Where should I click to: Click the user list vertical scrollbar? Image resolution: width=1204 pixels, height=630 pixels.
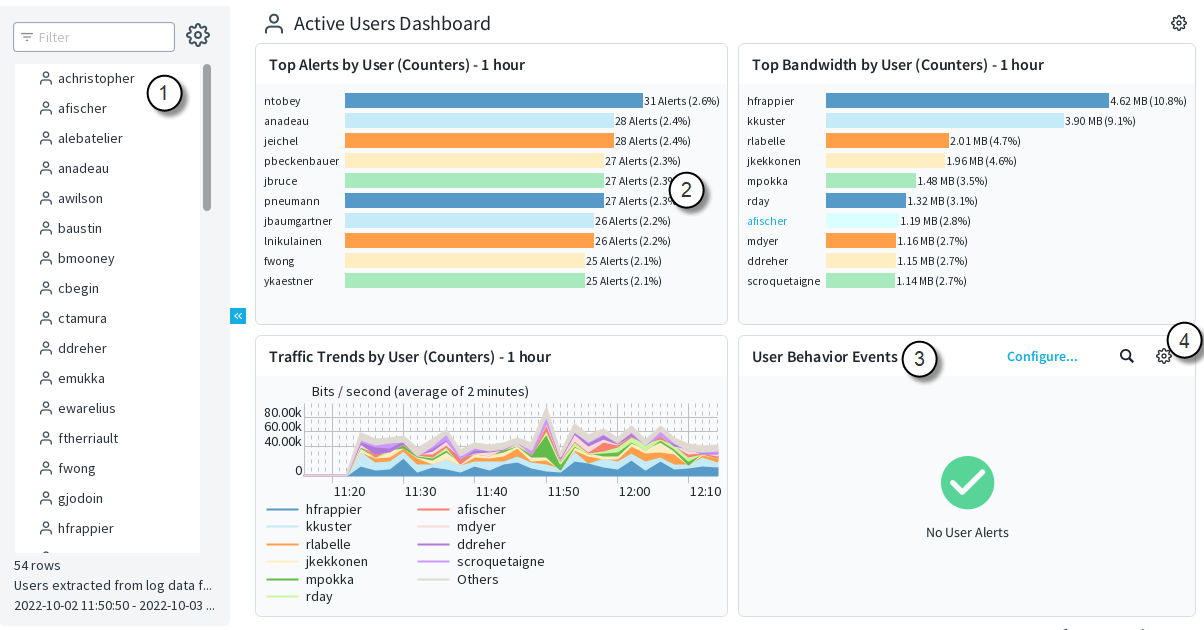click(x=207, y=138)
